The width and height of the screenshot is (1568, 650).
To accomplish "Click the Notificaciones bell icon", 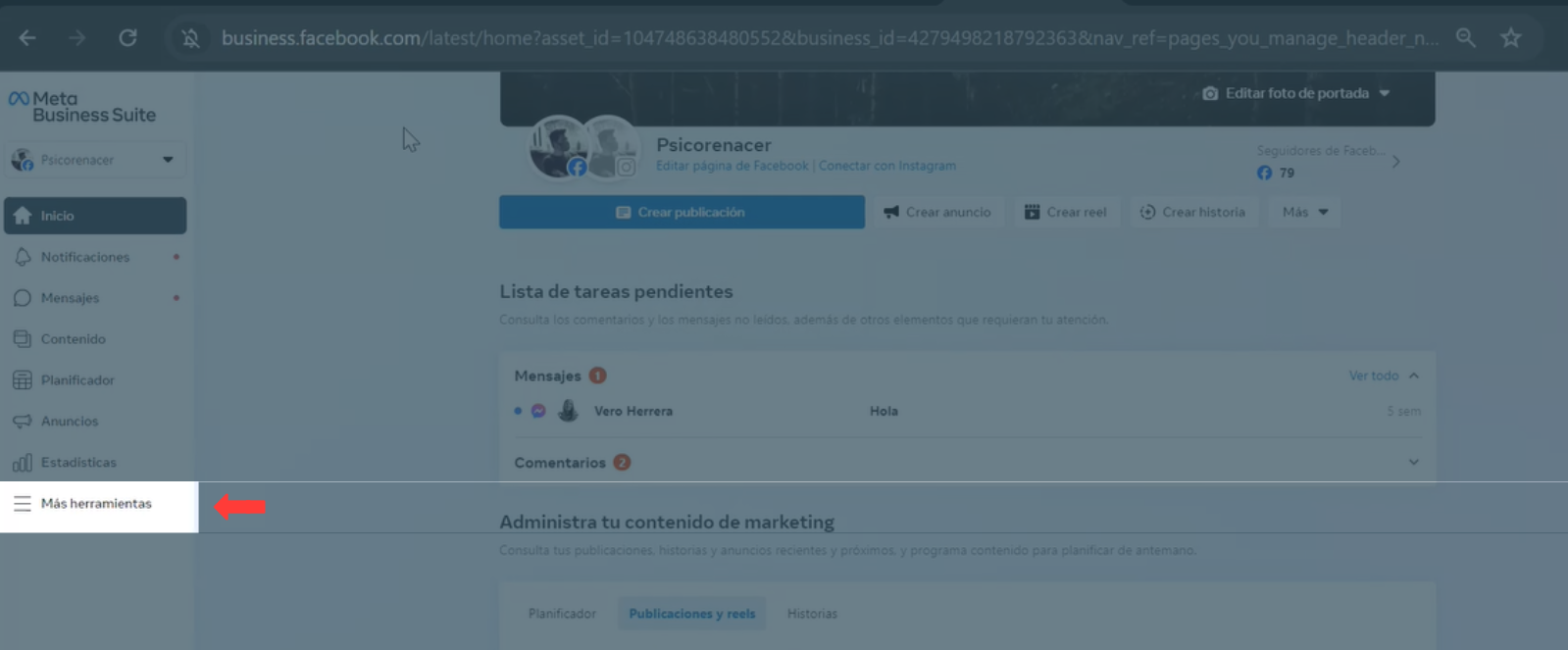I will 23,257.
